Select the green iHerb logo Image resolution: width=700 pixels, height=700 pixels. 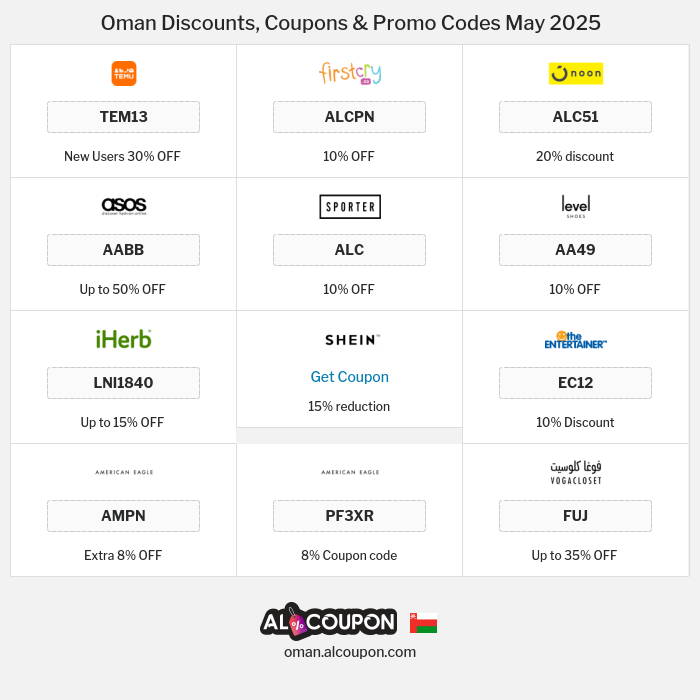[124, 339]
